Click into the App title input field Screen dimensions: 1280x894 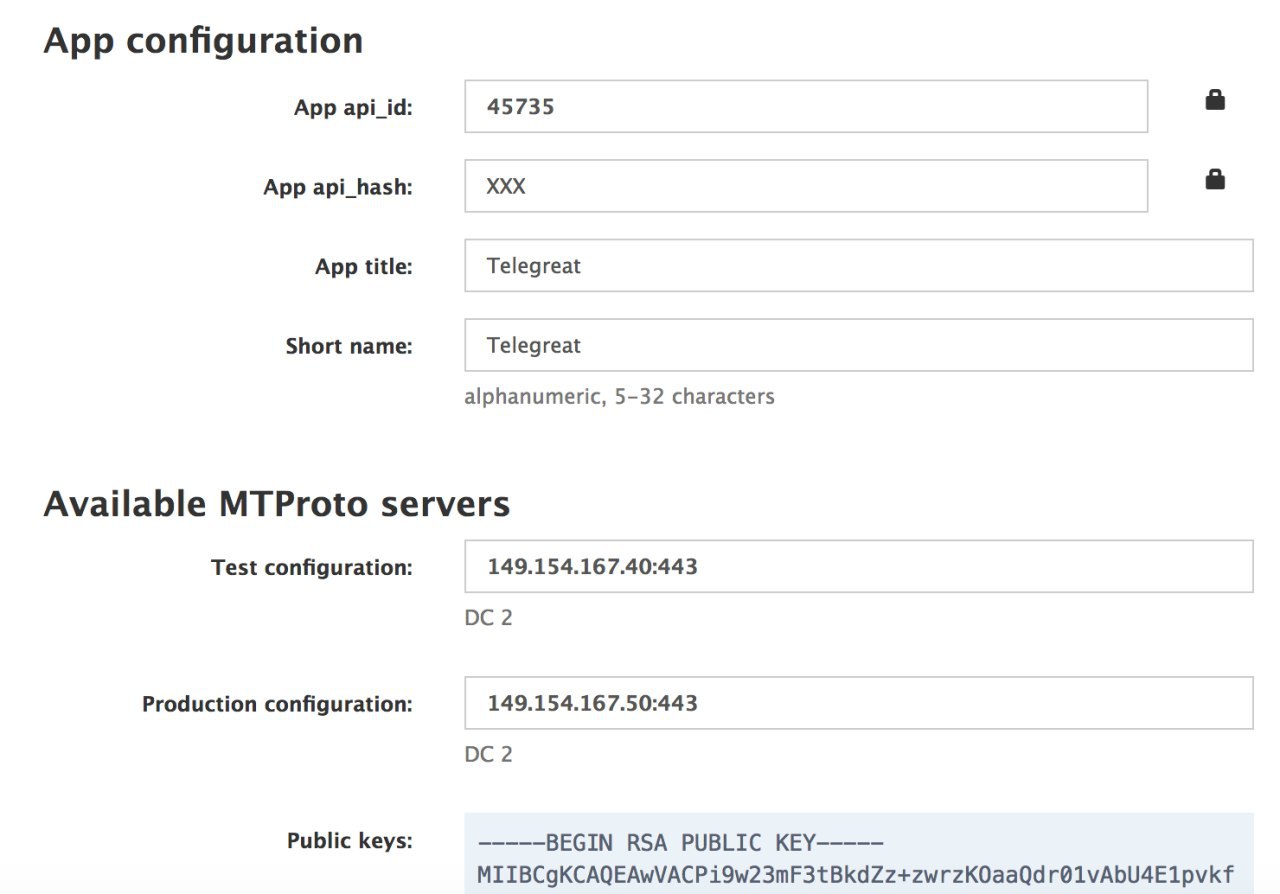[x=858, y=266]
